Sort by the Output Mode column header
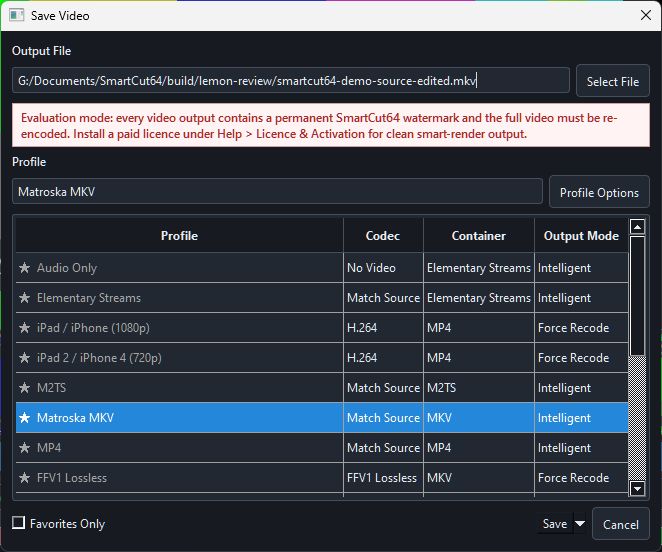 [581, 235]
